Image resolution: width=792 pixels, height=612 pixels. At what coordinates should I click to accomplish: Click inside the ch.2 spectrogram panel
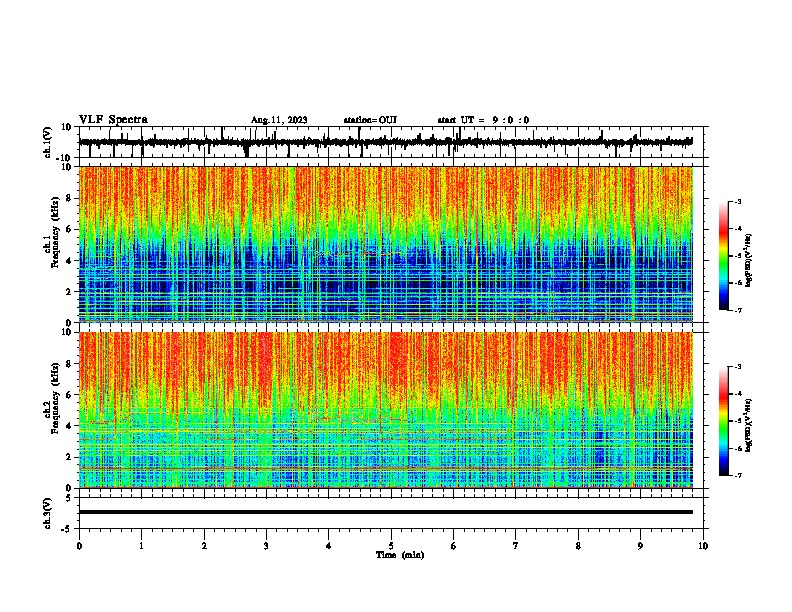[x=386, y=410]
